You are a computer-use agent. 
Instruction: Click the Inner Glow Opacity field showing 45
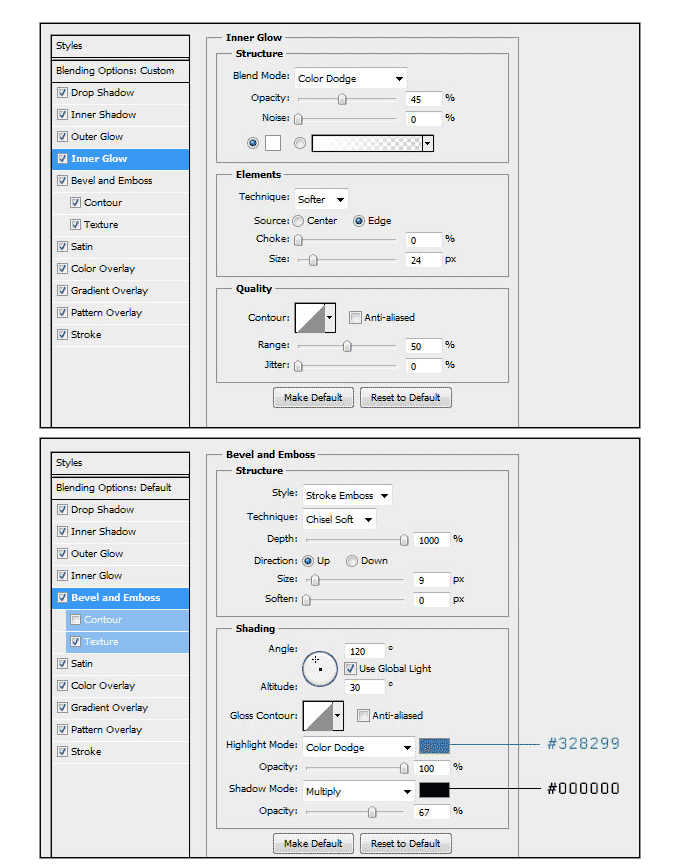point(424,99)
